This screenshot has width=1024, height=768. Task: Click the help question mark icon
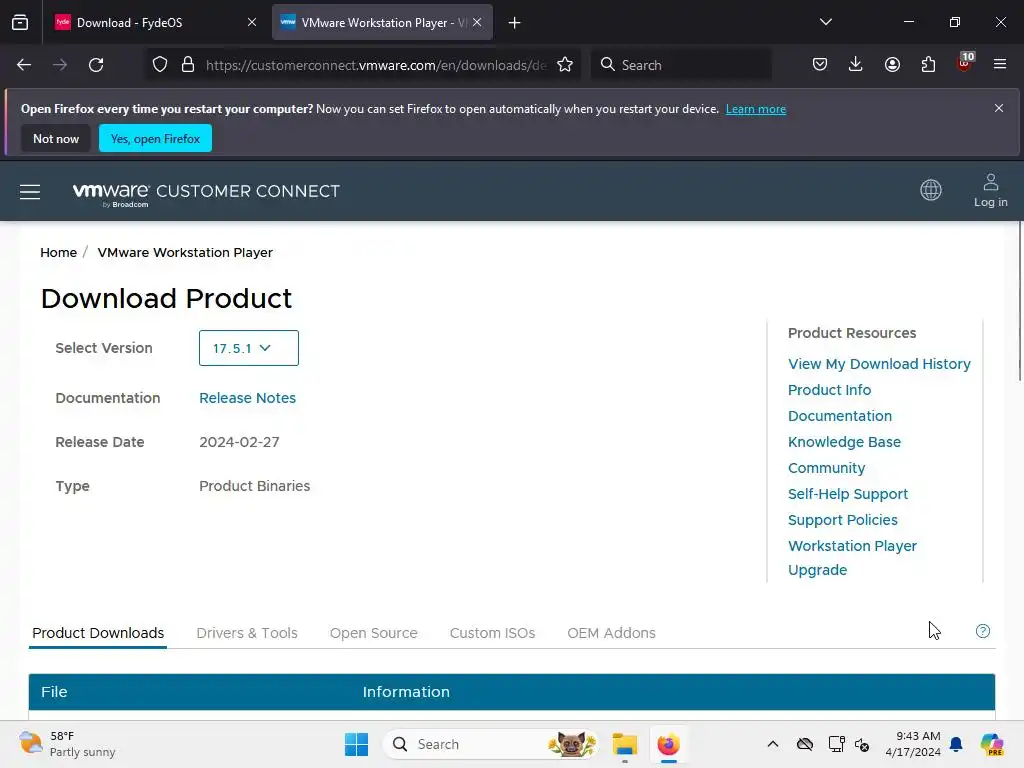[x=982, y=631]
